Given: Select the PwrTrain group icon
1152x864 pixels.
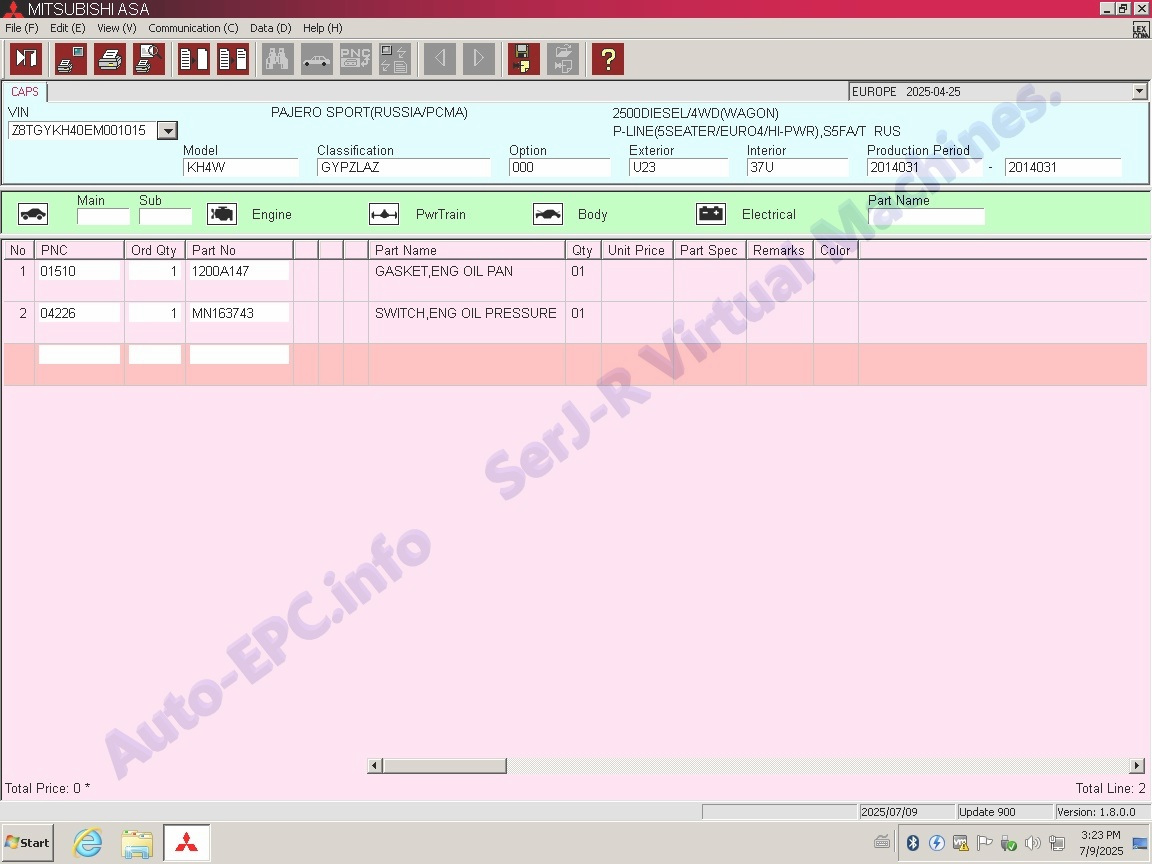Looking at the screenshot, I should pyautogui.click(x=384, y=214).
